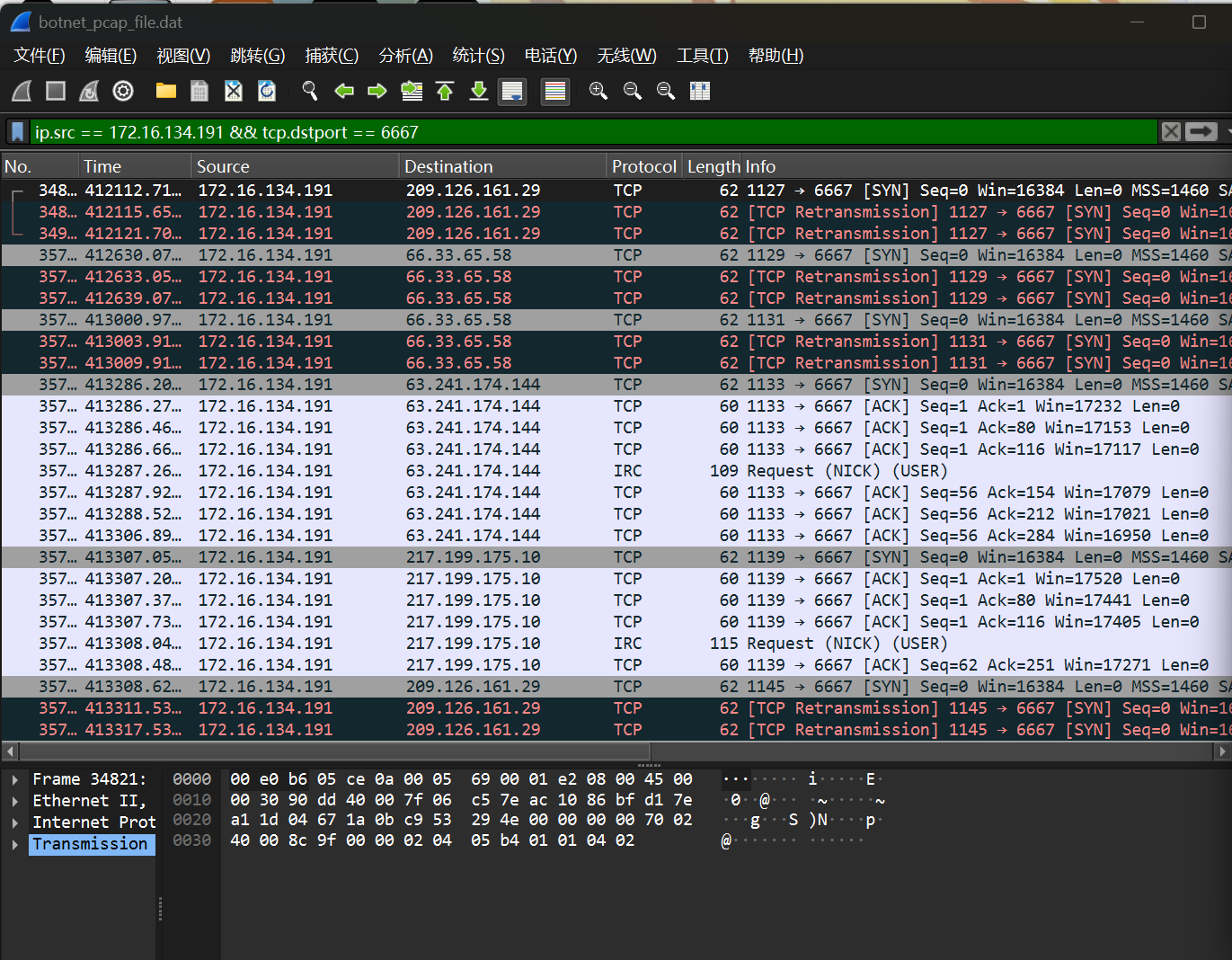
Task: Apply the display filter arrow button
Action: click(x=1201, y=132)
